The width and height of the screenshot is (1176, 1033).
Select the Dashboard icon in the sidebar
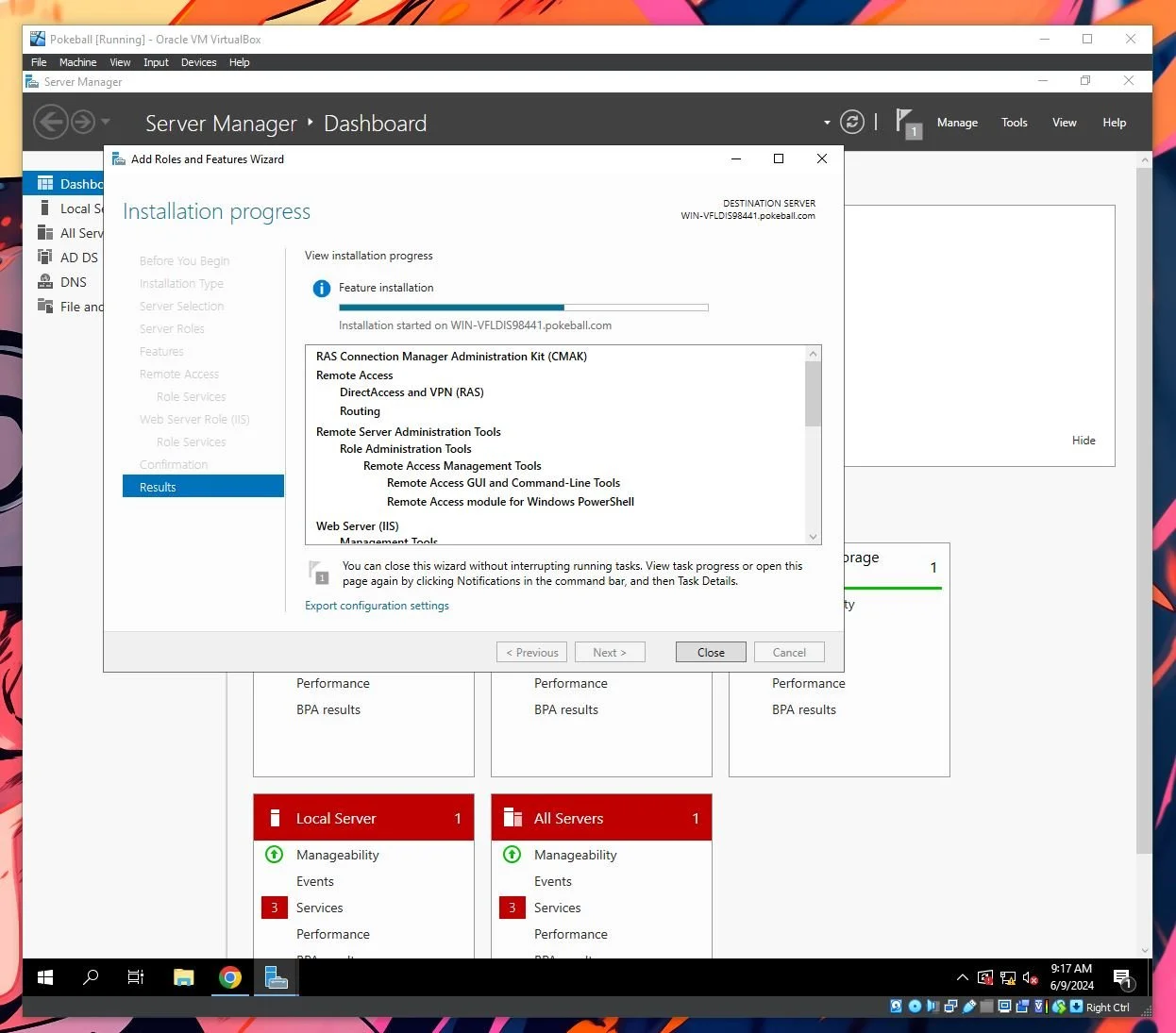pos(45,183)
